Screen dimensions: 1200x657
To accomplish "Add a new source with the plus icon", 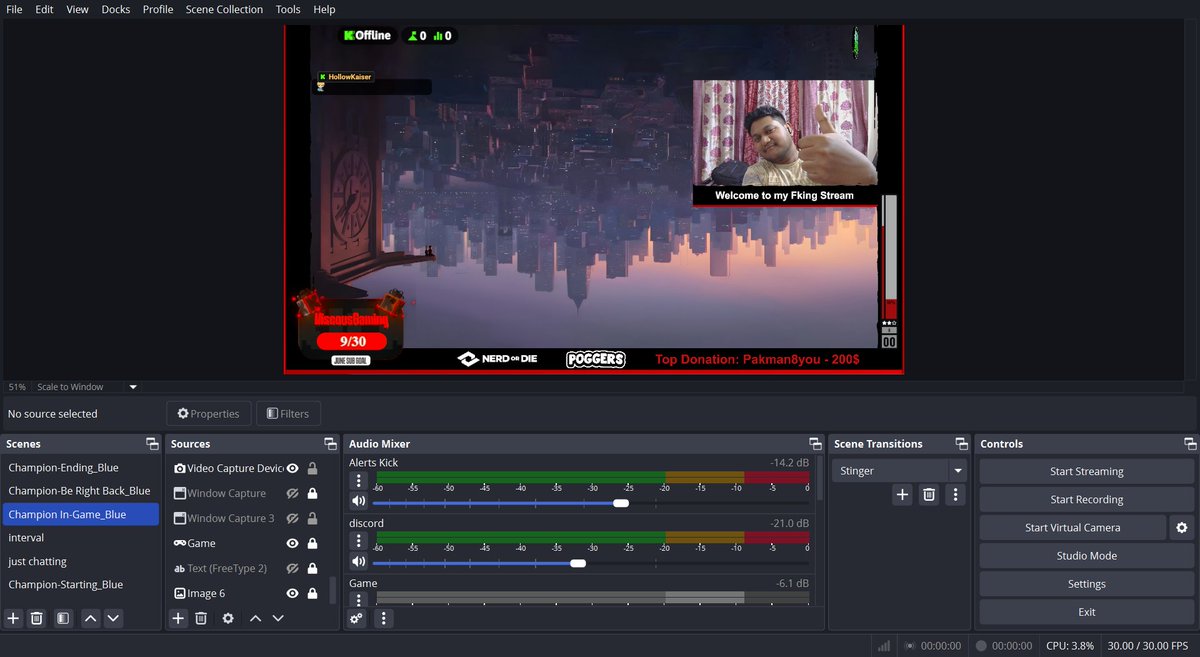I will pos(178,619).
